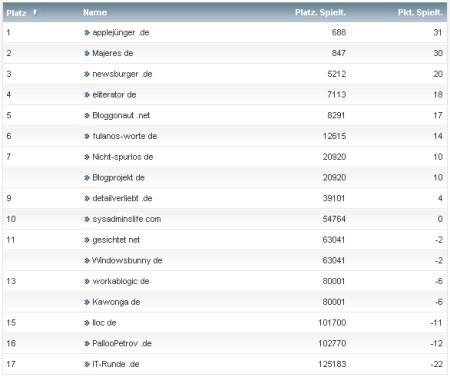Open the PallooPetrov .de link
Screen dimensions: 450x377
tap(122, 343)
